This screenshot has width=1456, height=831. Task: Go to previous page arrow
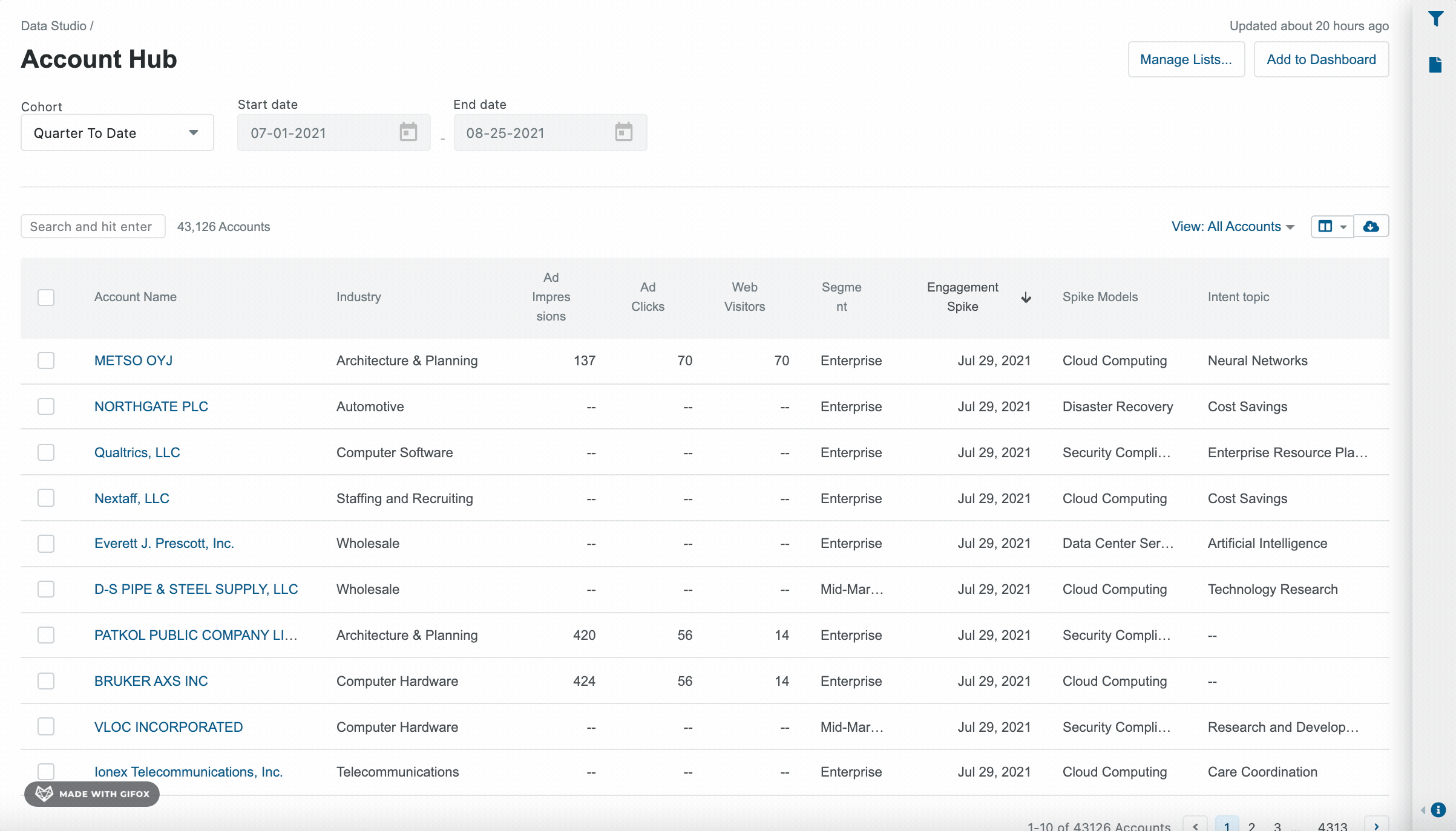tap(1195, 826)
